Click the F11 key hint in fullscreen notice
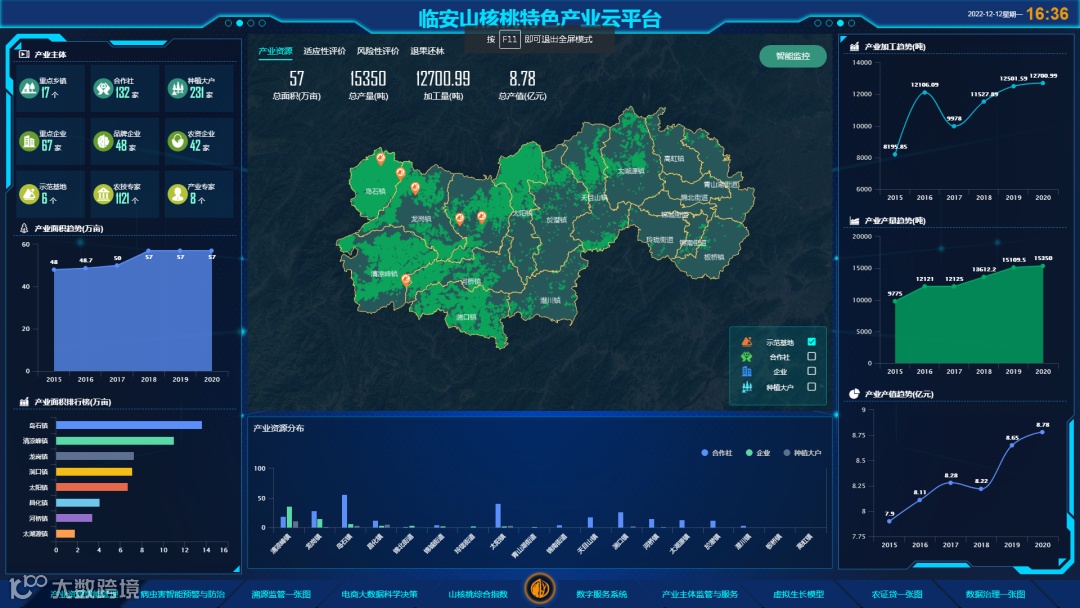Viewport: 1080px width, 608px height. (510, 39)
